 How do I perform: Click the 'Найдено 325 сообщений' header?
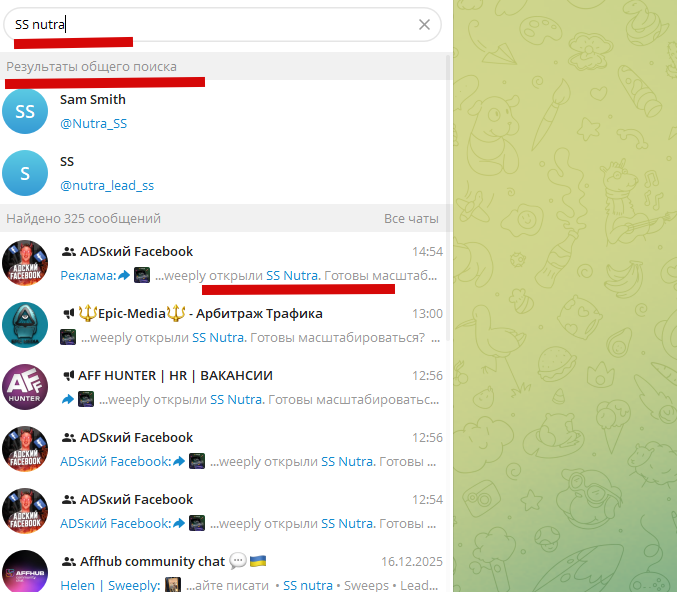(83, 218)
